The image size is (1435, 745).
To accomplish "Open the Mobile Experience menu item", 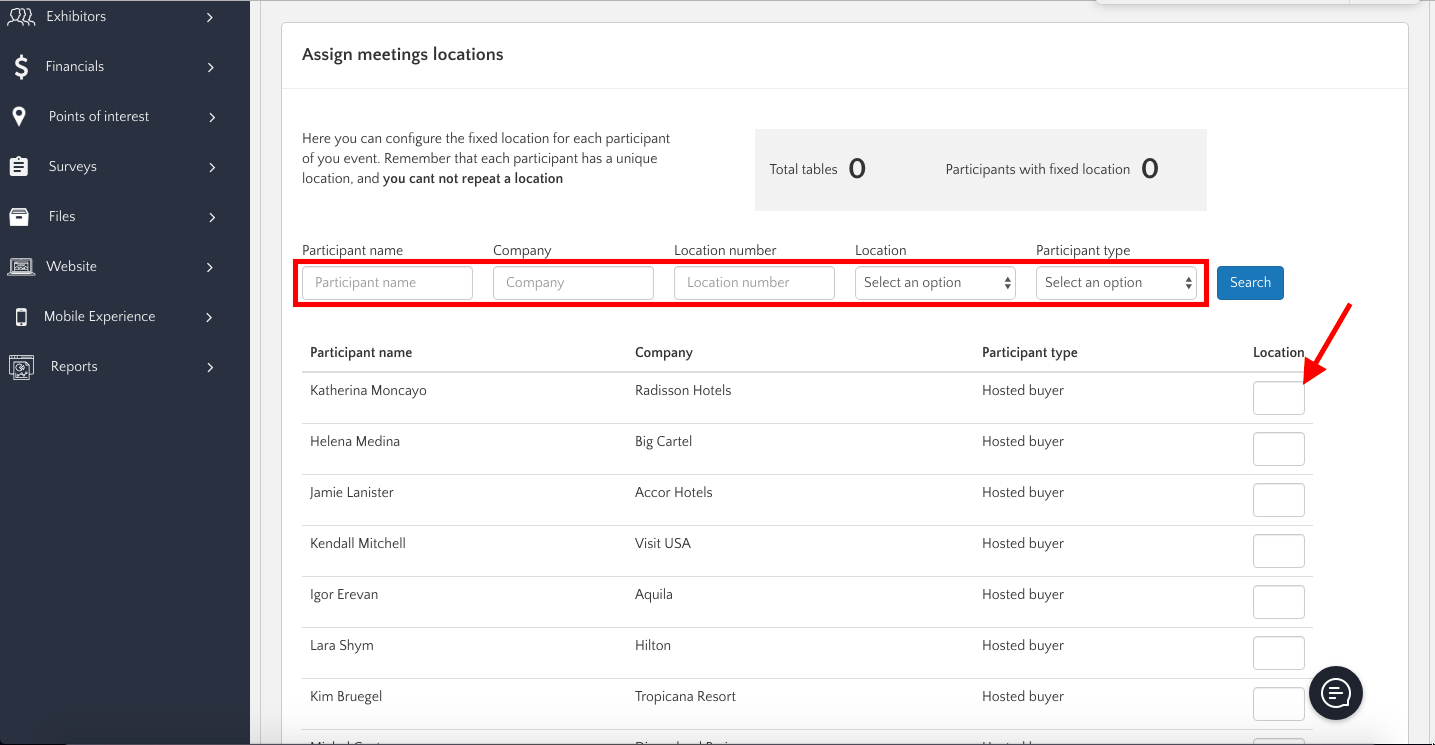I will click(99, 317).
